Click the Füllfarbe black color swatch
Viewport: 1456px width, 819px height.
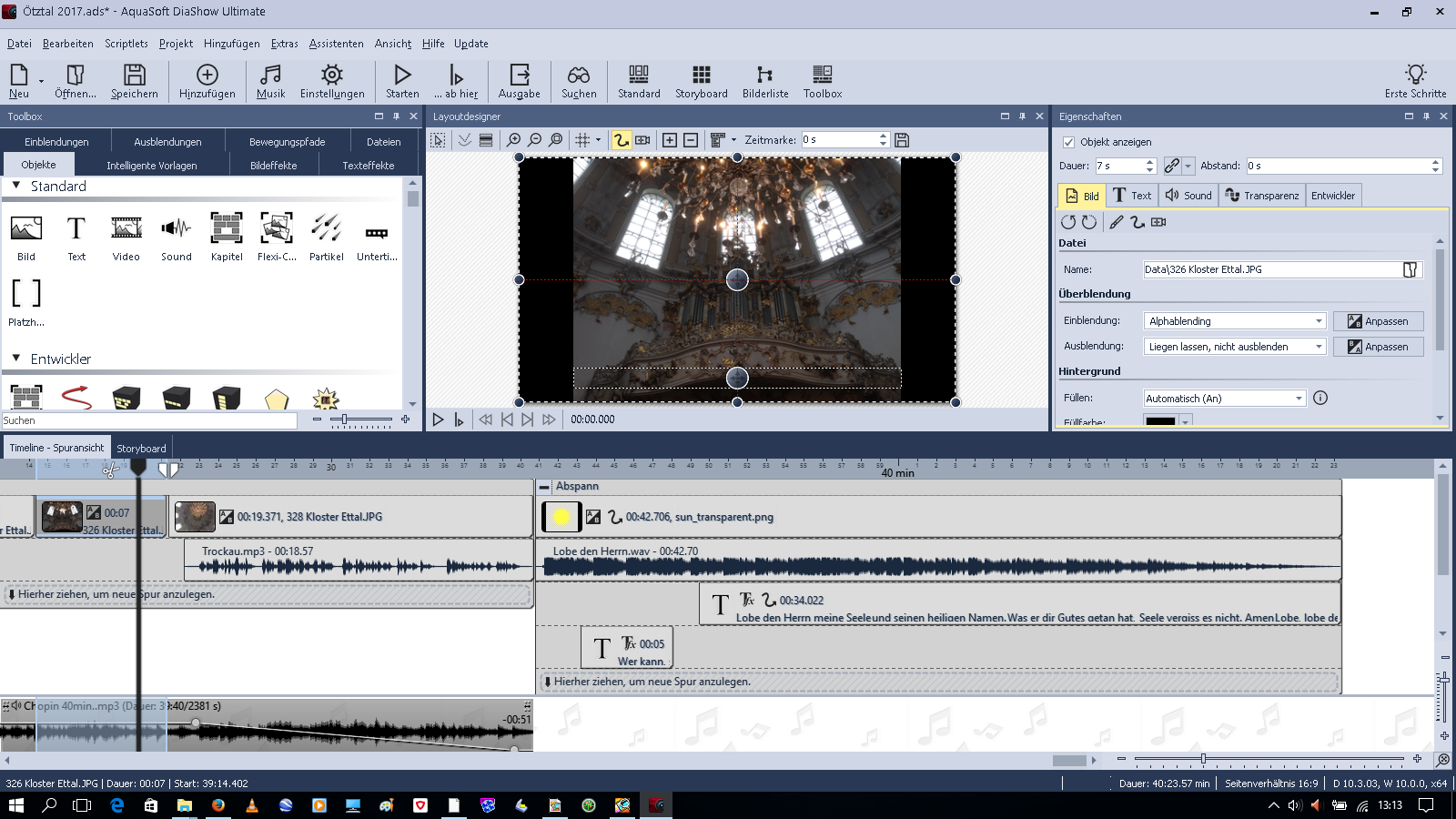[1160, 422]
